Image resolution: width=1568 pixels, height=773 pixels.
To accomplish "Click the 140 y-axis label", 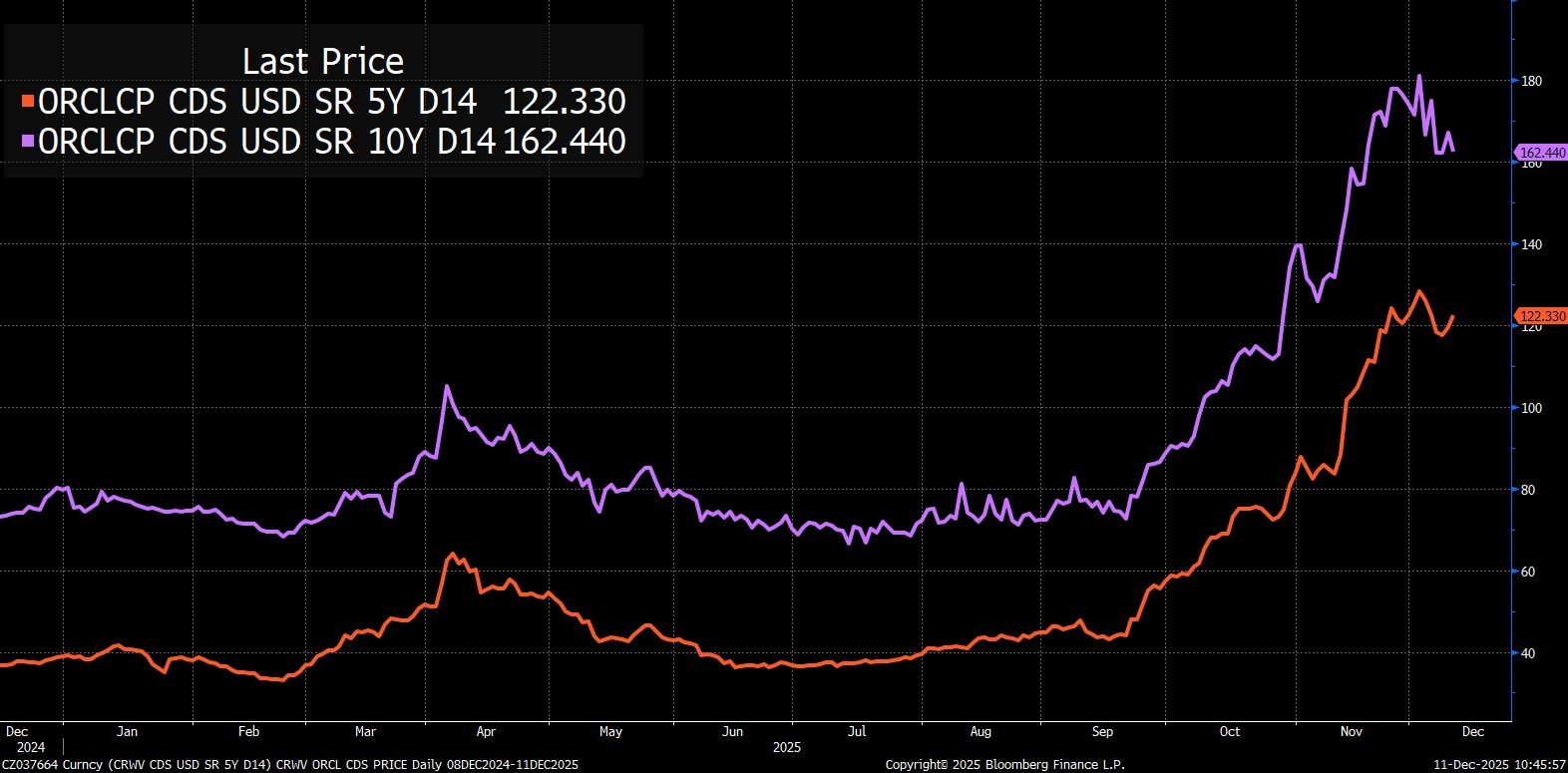I will [1531, 245].
